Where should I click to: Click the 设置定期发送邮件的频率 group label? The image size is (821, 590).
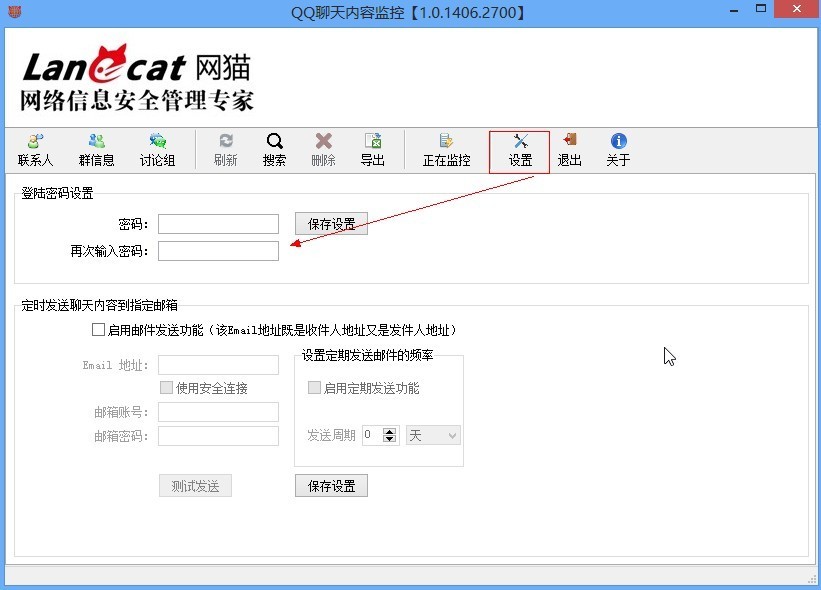click(368, 355)
